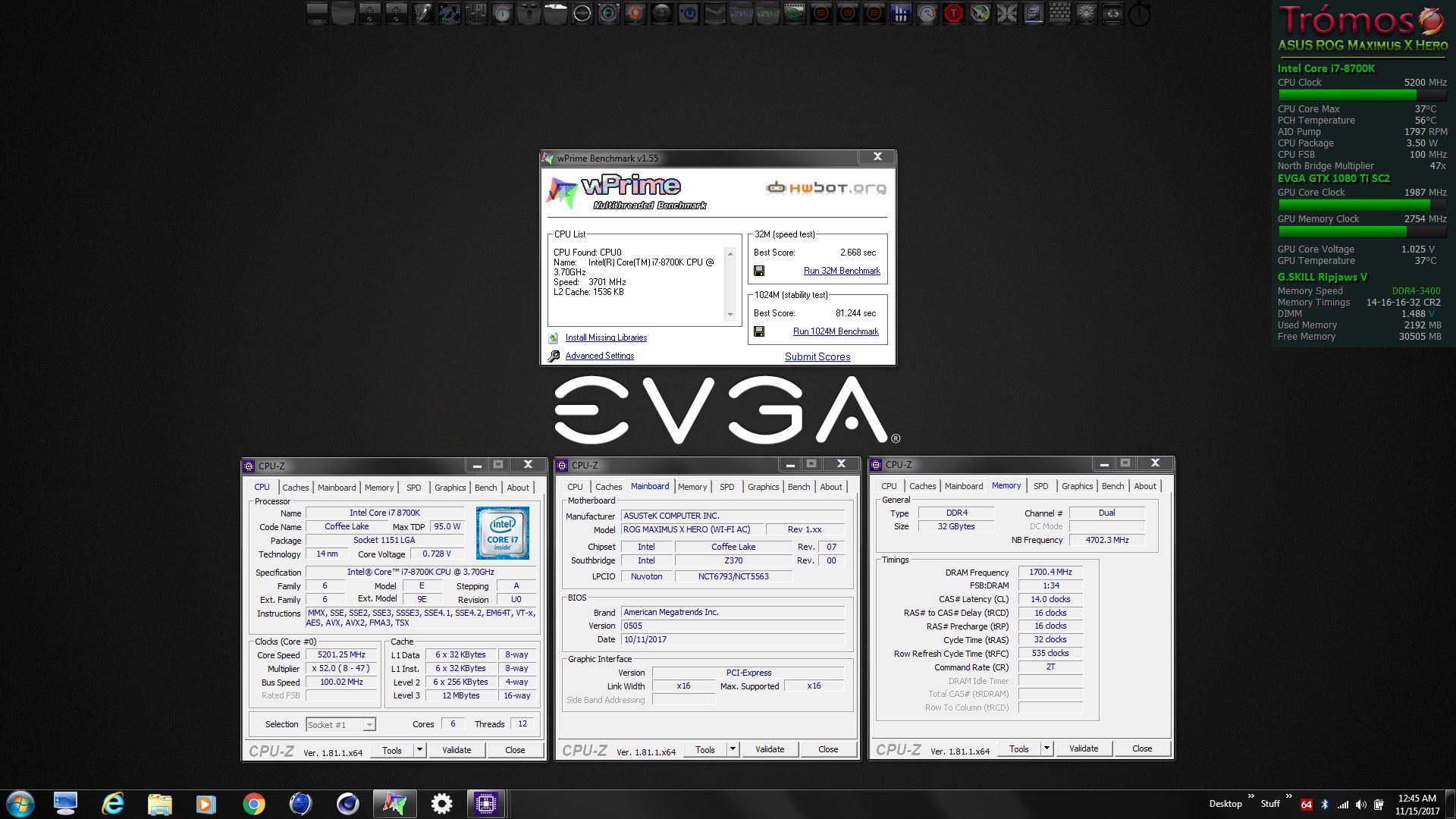This screenshot has width=1456, height=819.
Task: Open the mixer sliders icon in the dock
Action: (x=475, y=13)
